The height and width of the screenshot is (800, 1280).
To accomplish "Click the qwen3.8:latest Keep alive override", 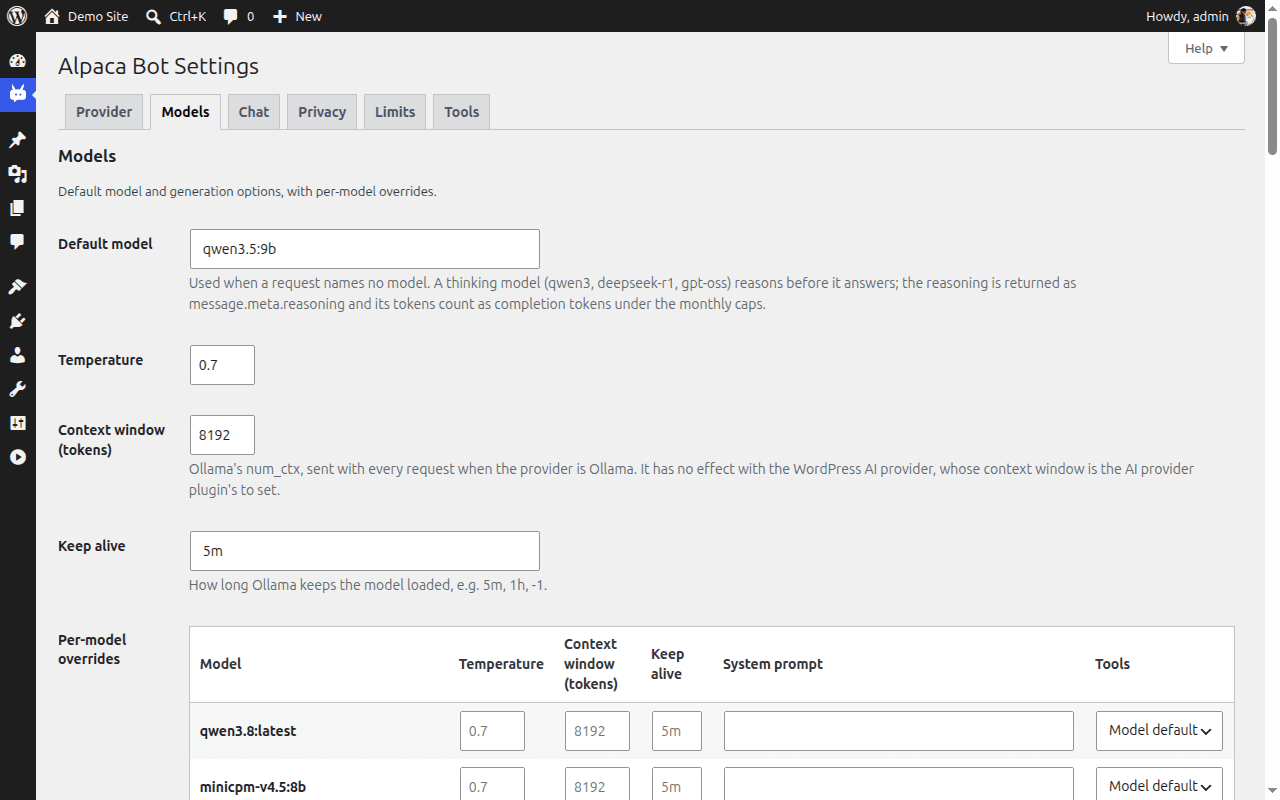I will [x=677, y=731].
